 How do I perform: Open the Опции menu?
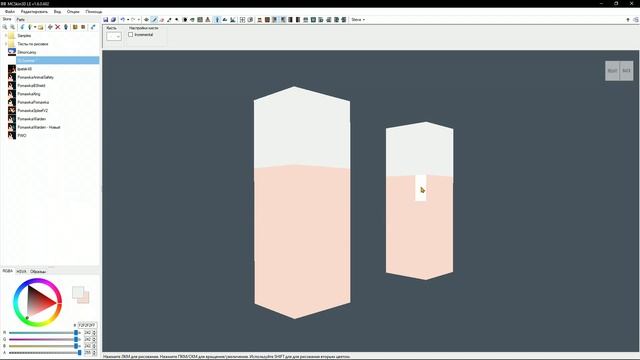(73, 11)
